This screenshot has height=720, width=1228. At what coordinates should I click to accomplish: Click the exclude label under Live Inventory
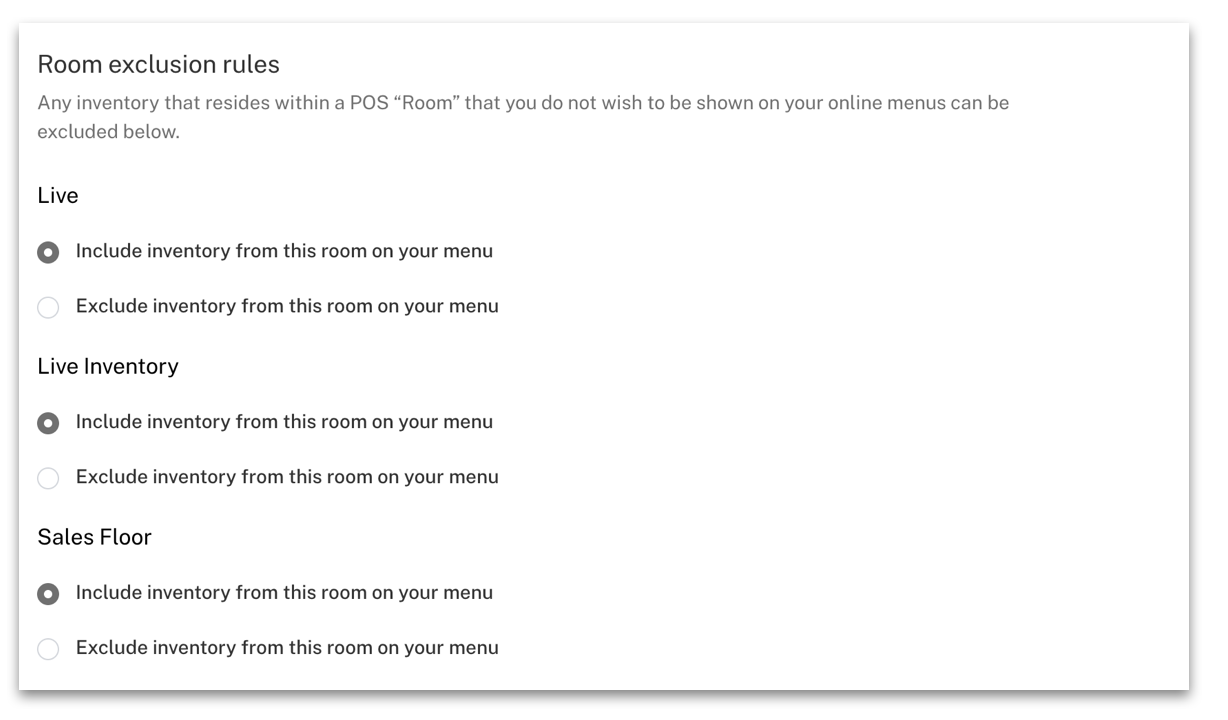tap(286, 477)
